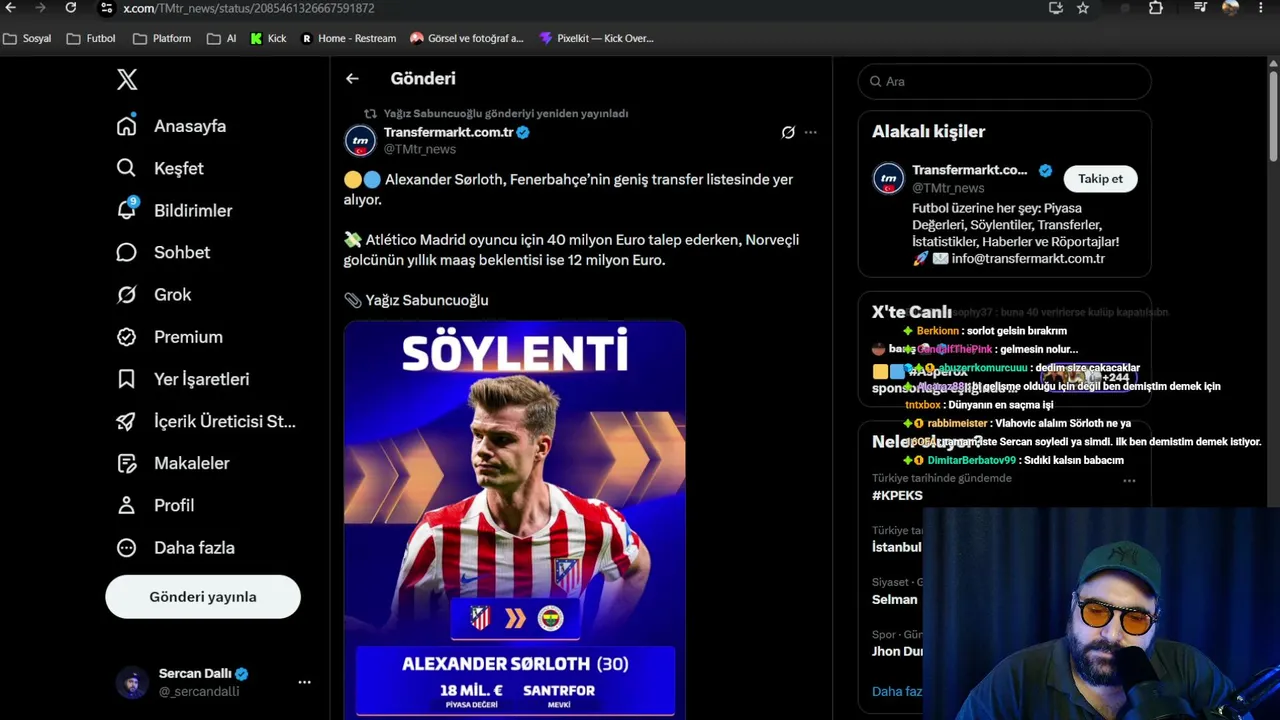The height and width of the screenshot is (720, 1280).
Task: Click the Ara search field
Action: pos(1005,81)
